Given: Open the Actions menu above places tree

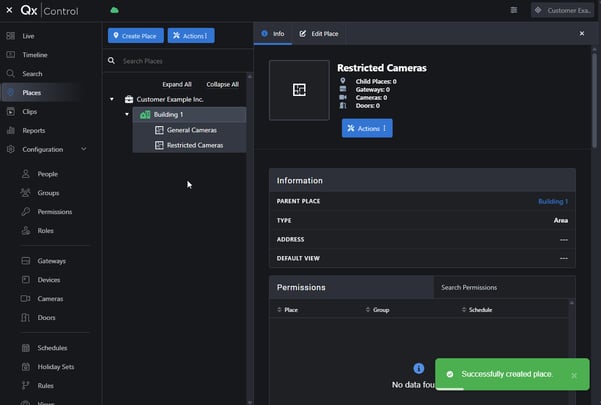Looking at the screenshot, I should [191, 36].
